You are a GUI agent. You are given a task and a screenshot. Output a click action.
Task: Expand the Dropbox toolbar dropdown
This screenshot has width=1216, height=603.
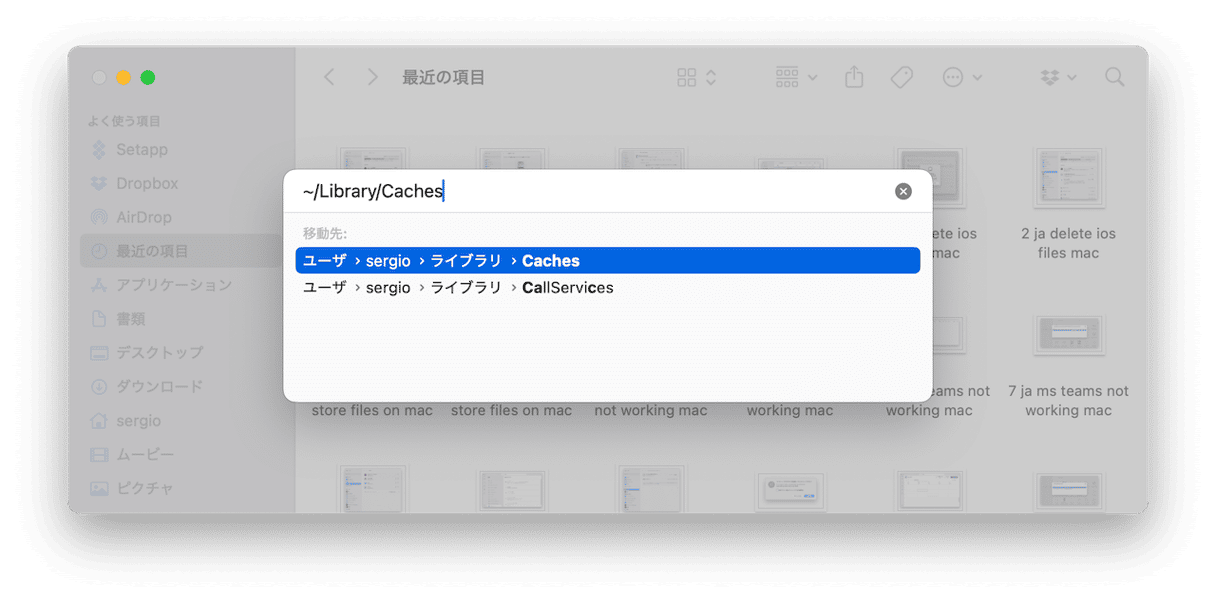click(x=1058, y=77)
